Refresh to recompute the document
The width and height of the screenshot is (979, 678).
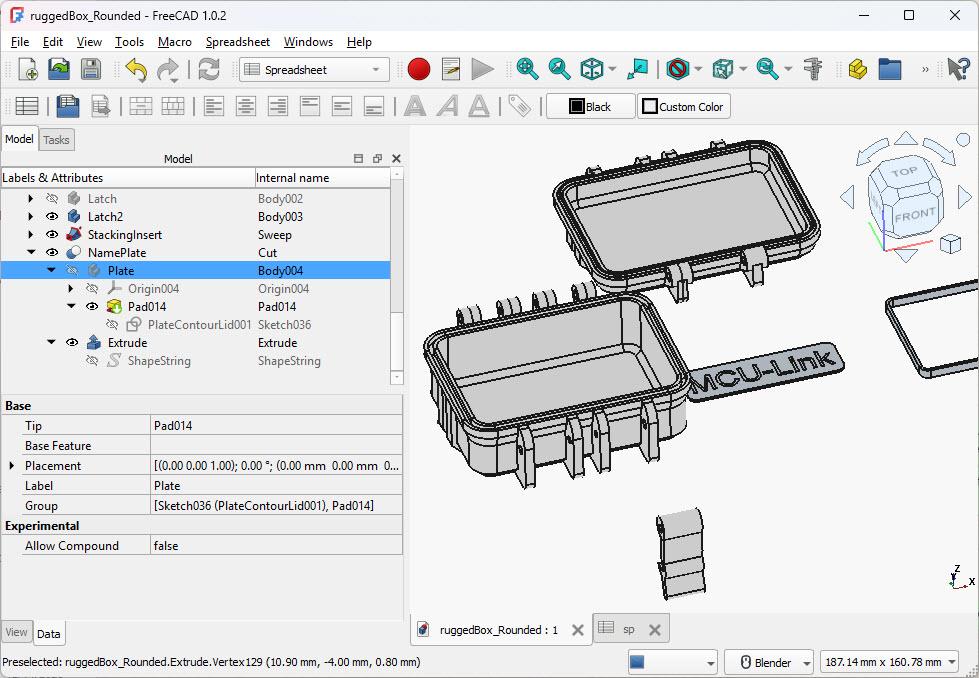click(208, 69)
